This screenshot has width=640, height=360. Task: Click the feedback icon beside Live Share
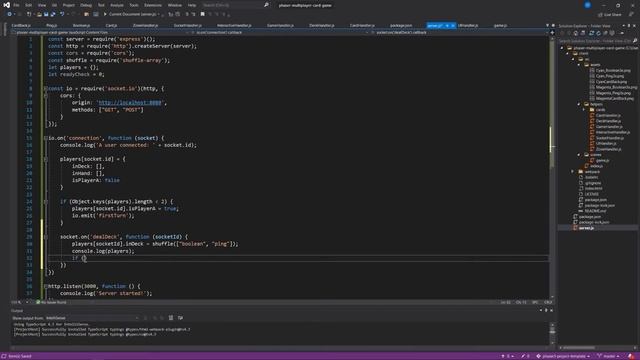click(631, 15)
